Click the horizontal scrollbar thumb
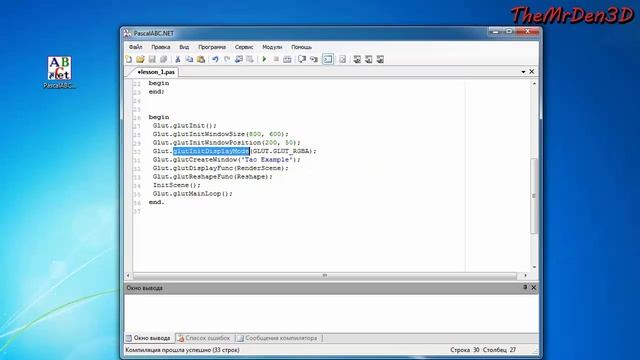Image resolution: width=640 pixels, height=360 pixels. pyautogui.click(x=325, y=276)
